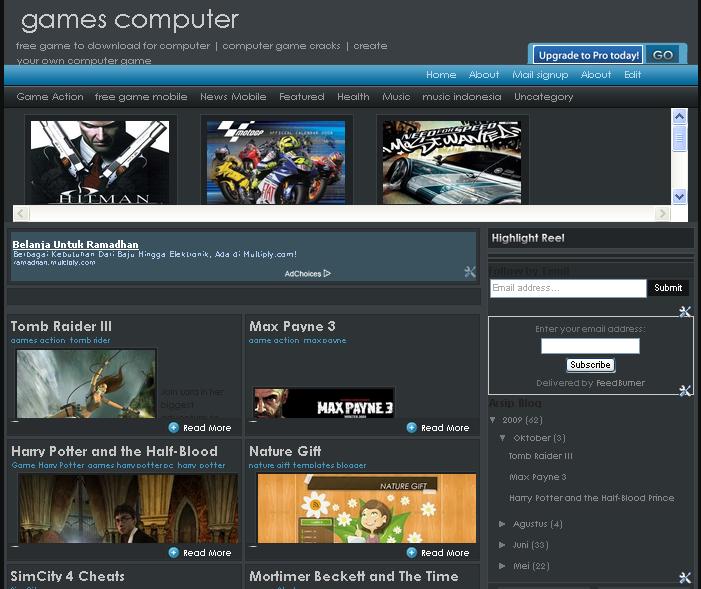Expand the Juni (33) archive month
The width and height of the screenshot is (701, 589).
pyautogui.click(x=502, y=545)
